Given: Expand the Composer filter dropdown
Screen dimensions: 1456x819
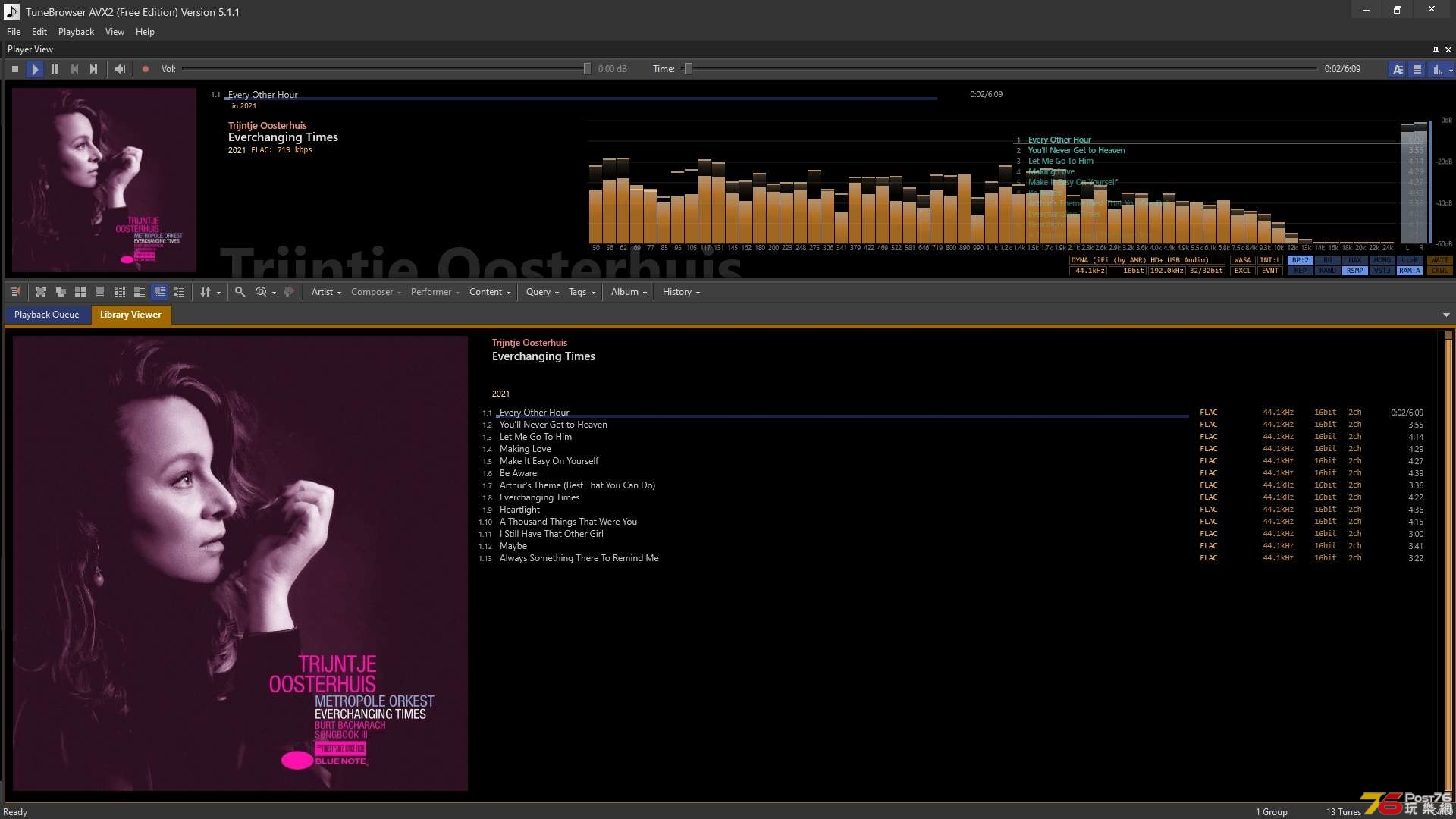Looking at the screenshot, I should pos(376,292).
